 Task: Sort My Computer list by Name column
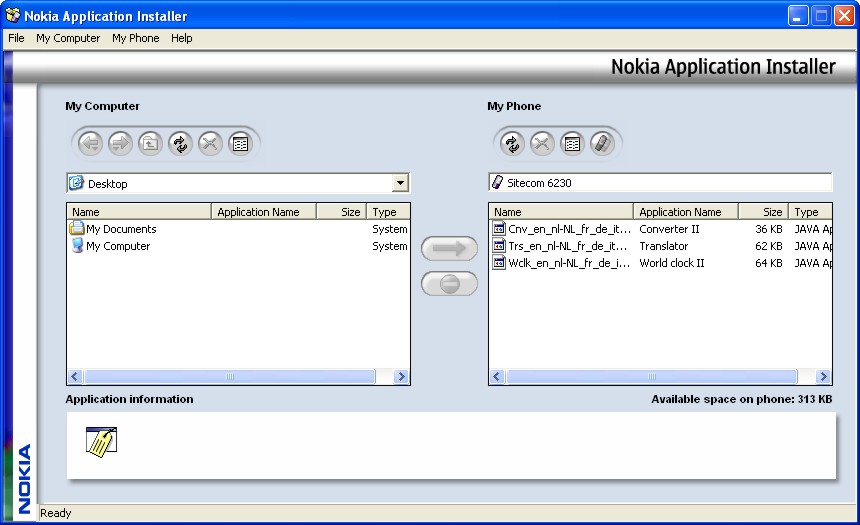pyautogui.click(x=139, y=212)
